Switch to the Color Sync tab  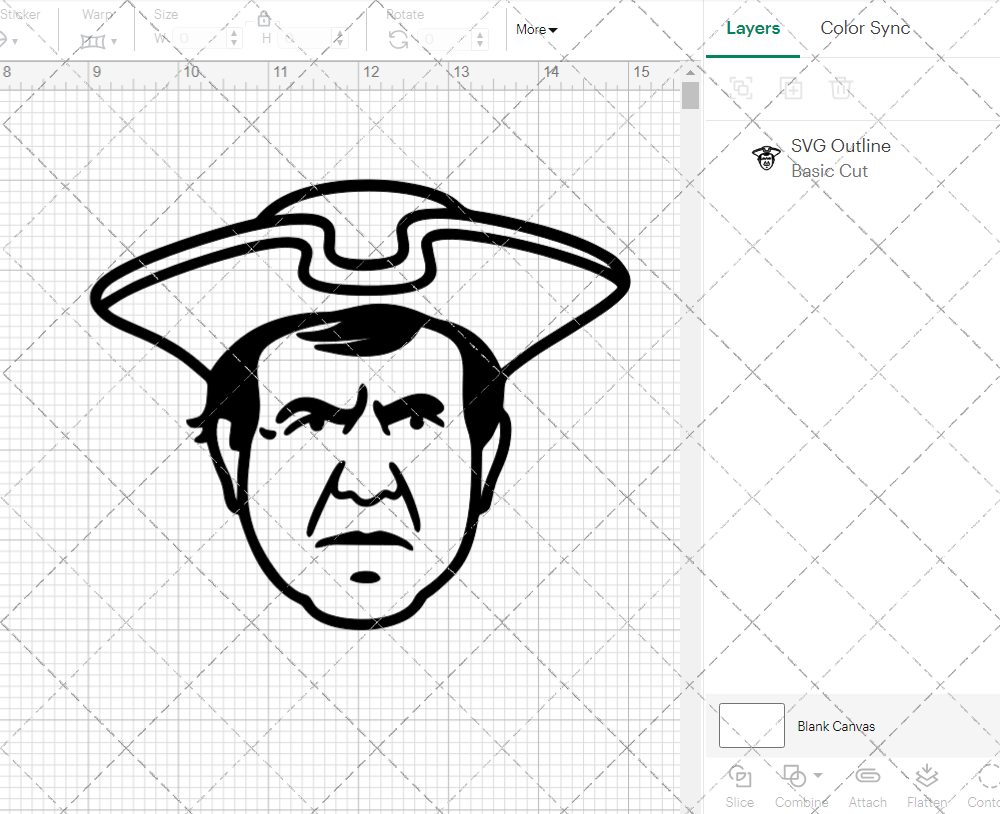865,28
